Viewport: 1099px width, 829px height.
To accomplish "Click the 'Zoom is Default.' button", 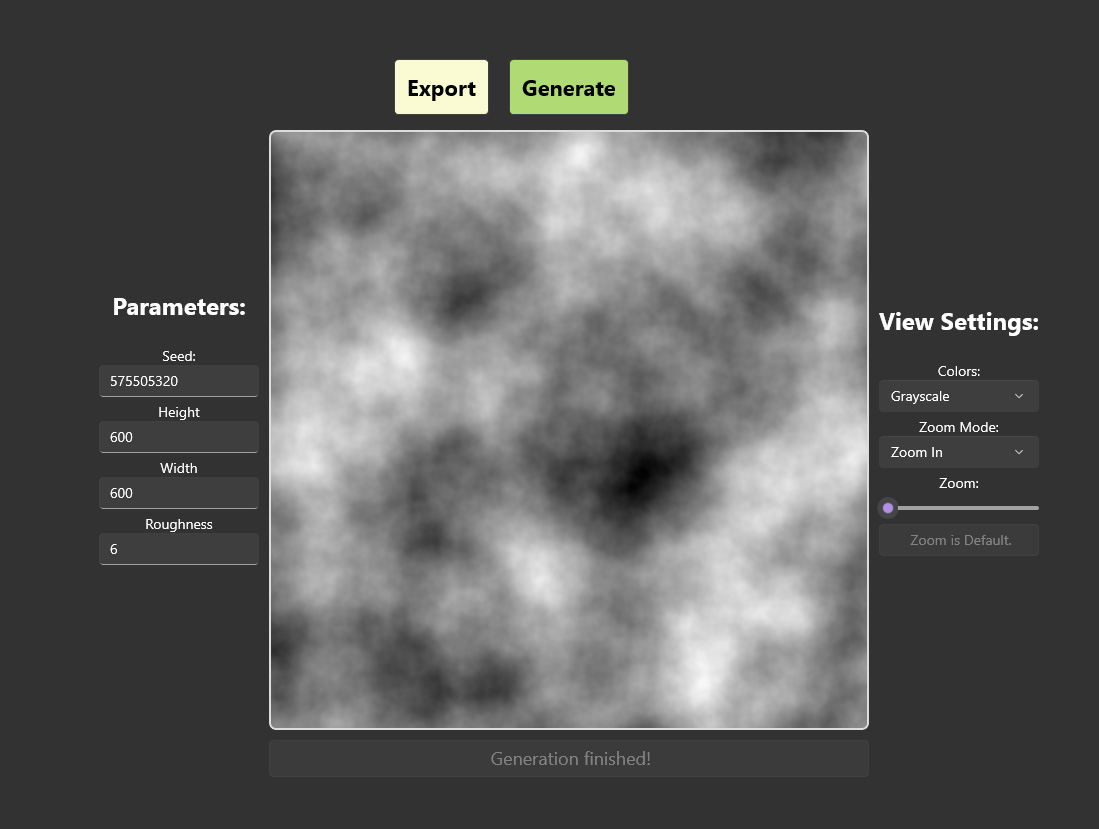I will pos(959,540).
